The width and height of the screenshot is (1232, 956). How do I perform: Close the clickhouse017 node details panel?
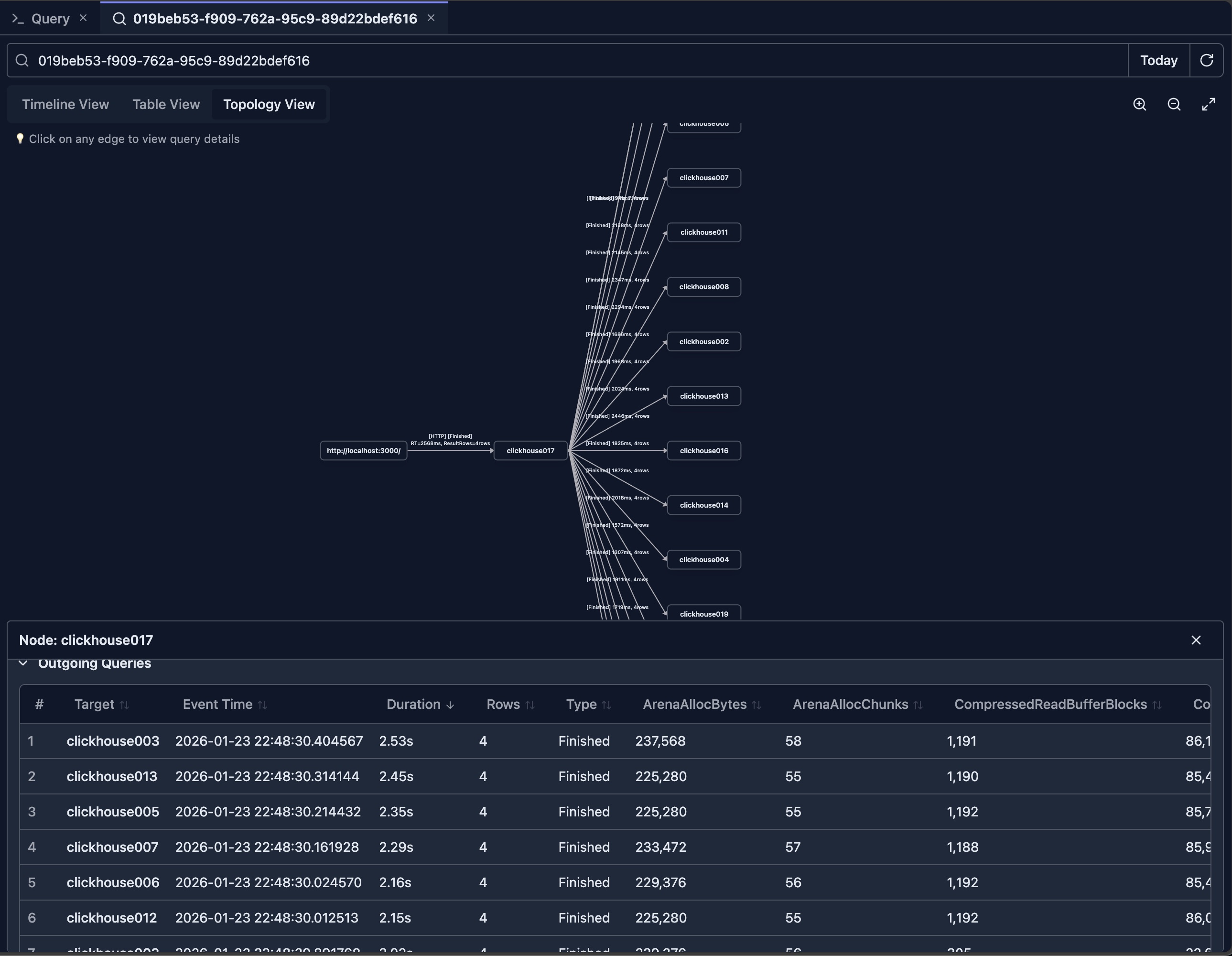tap(1195, 640)
